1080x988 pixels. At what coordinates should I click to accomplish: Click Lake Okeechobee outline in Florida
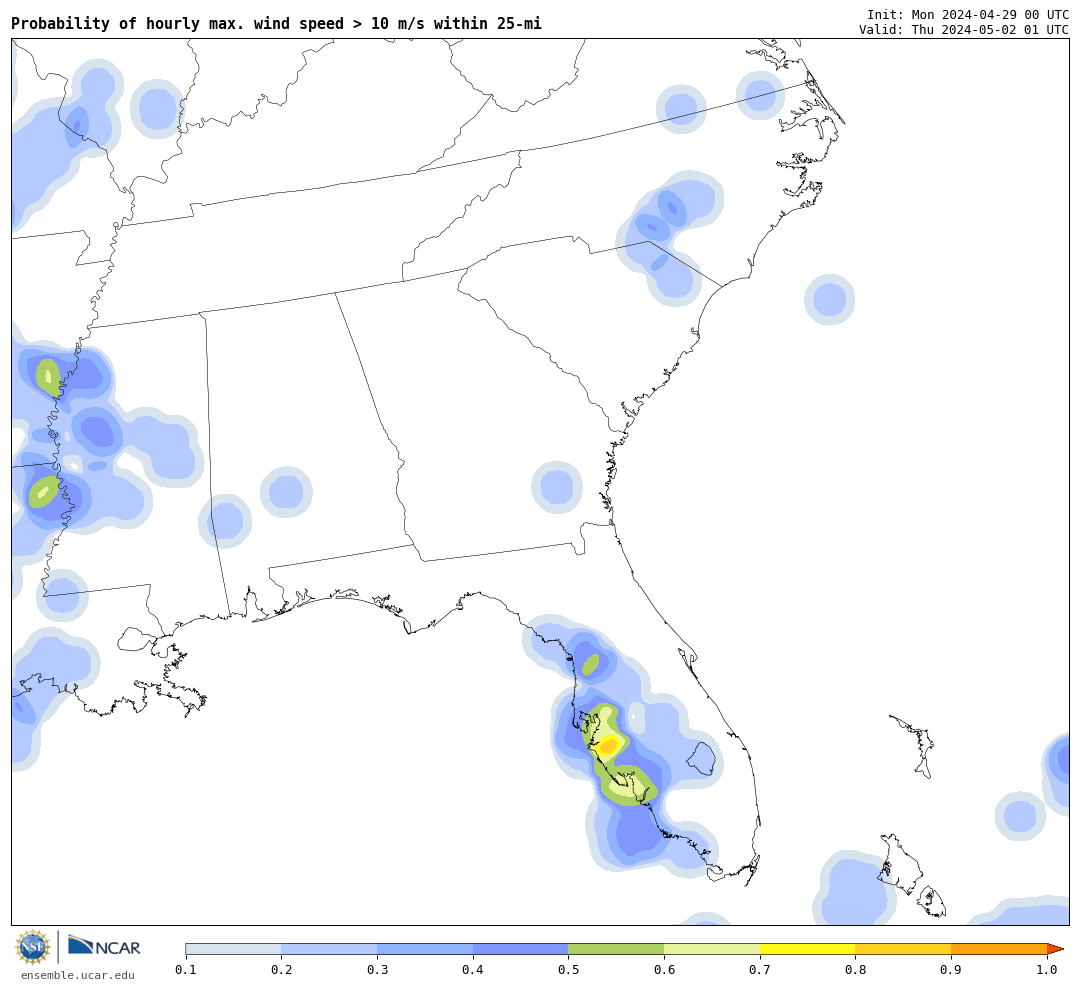(x=702, y=758)
